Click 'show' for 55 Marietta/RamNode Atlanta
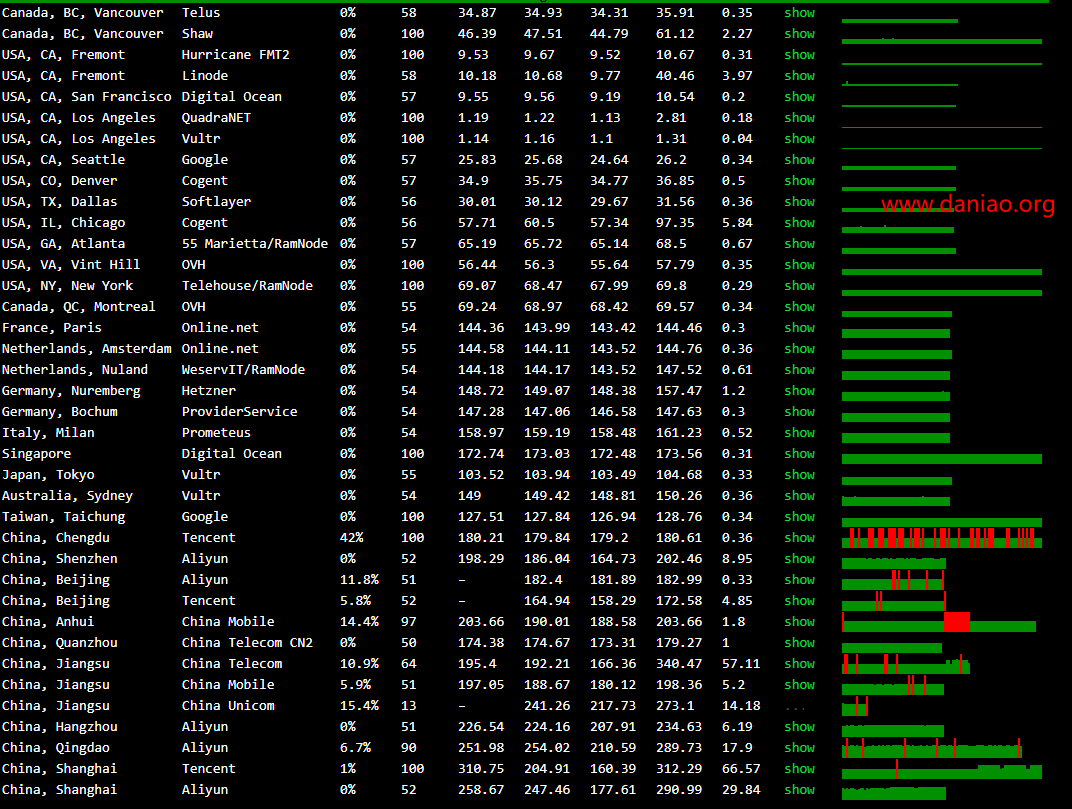Viewport: 1072px width, 809px height. click(x=799, y=243)
